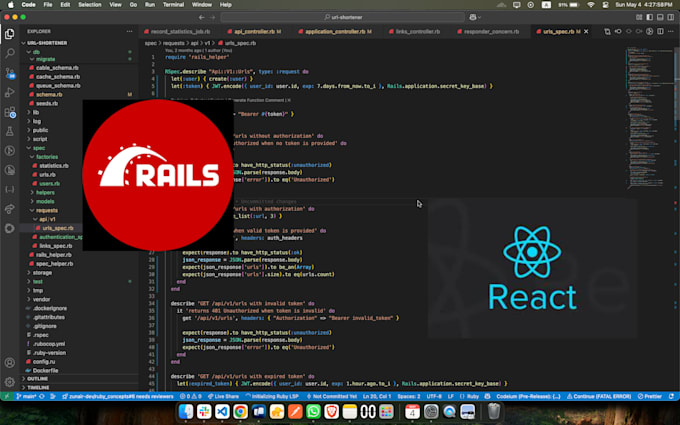
Task: Open Finder from the Dock
Action: (186, 411)
